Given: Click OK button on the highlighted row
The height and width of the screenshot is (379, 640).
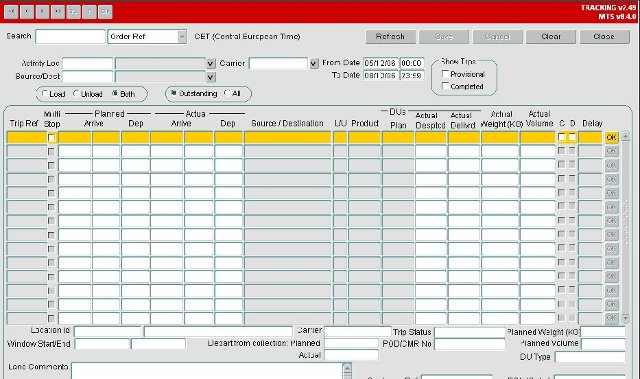Looking at the screenshot, I should [x=611, y=137].
